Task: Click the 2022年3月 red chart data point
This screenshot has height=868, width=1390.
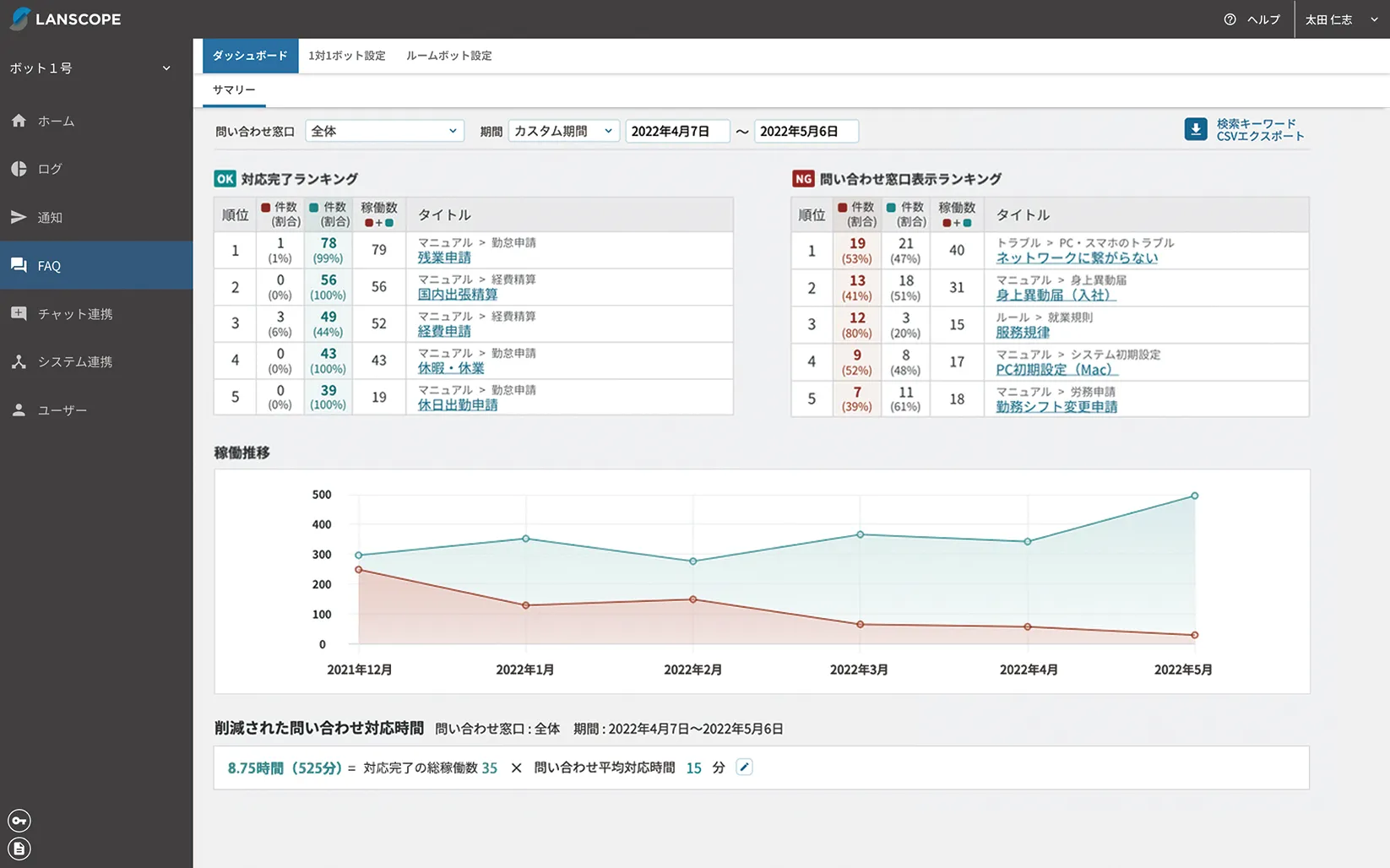Action: (861, 624)
